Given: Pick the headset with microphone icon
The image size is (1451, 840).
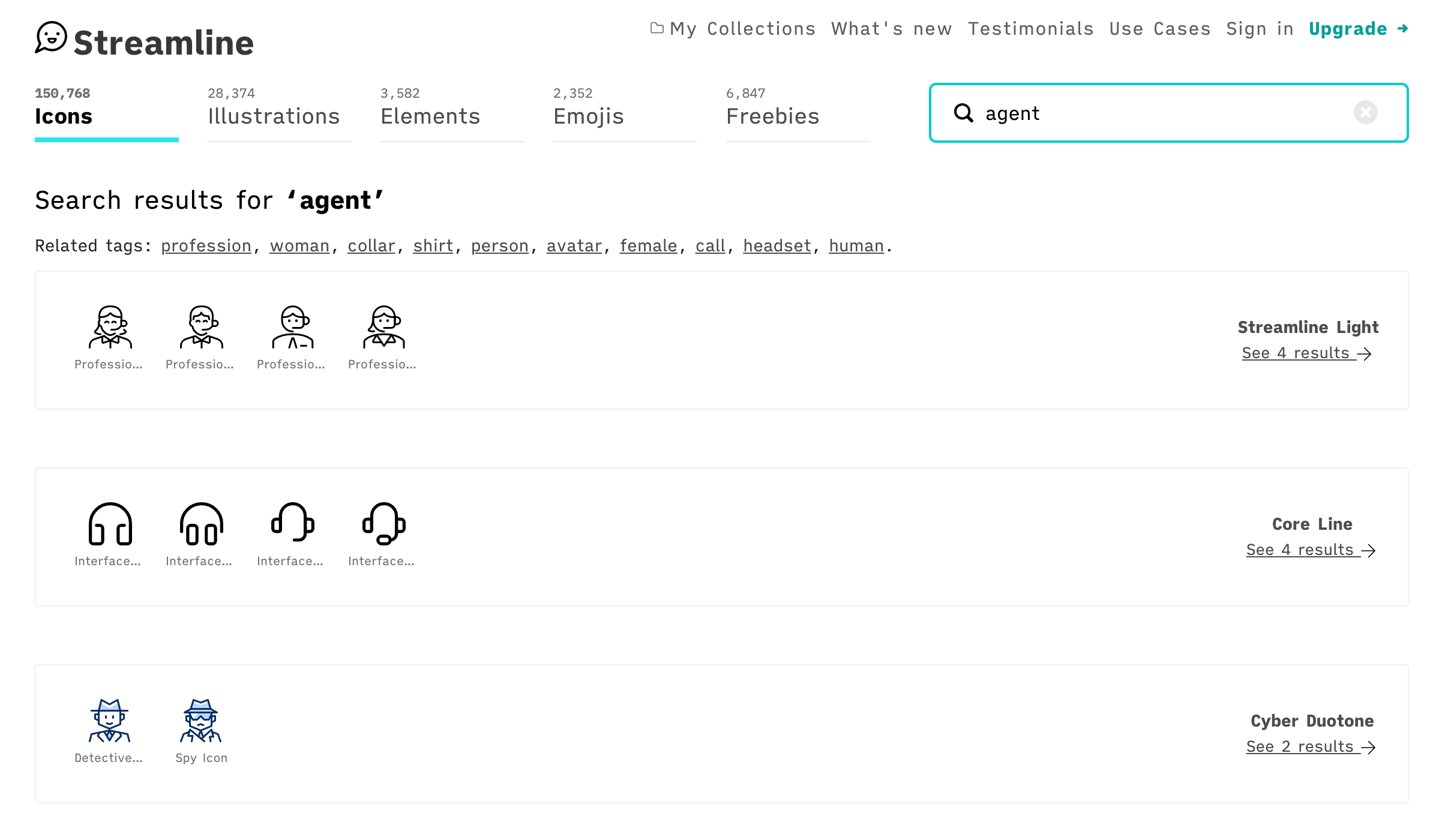Looking at the screenshot, I should pos(383,524).
